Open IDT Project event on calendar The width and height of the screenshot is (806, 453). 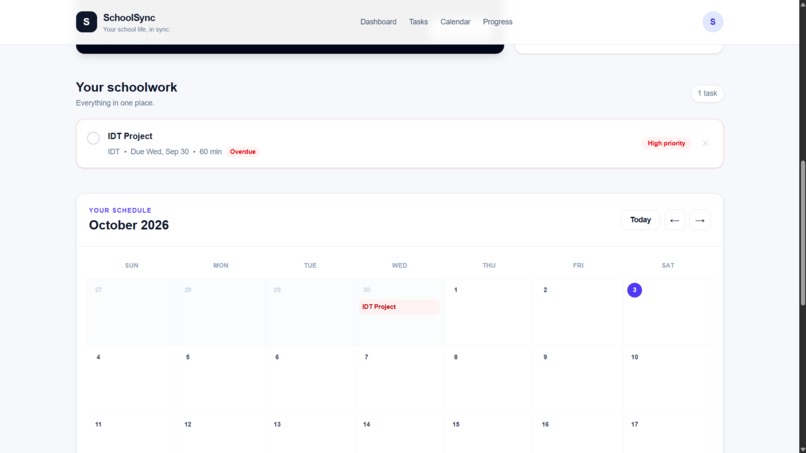coord(399,306)
